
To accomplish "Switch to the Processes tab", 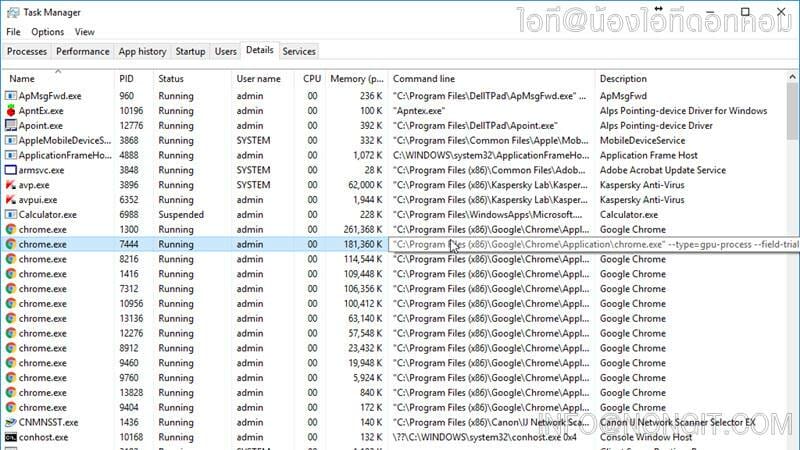I will click(27, 52).
